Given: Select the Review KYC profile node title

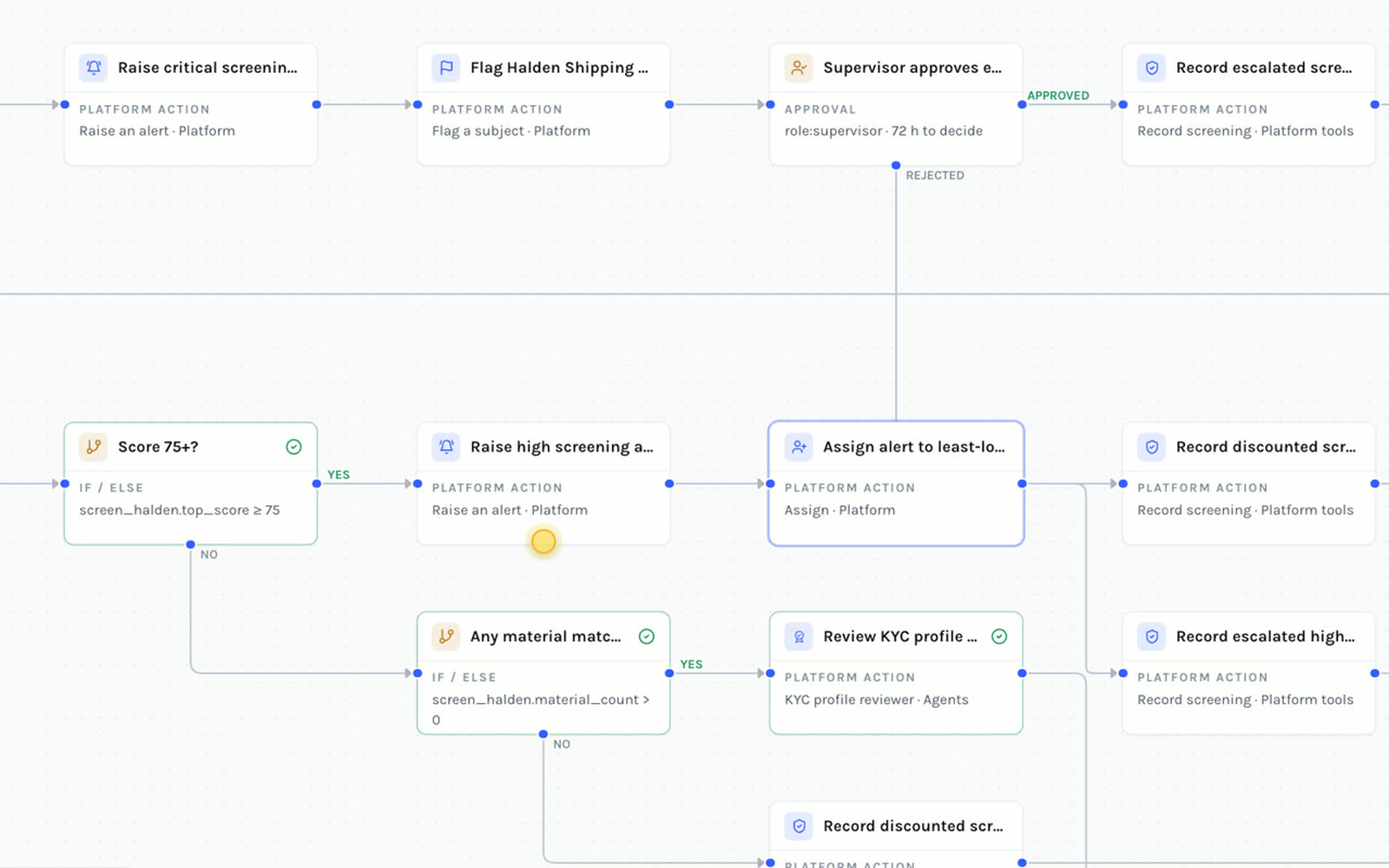Looking at the screenshot, I should point(900,636).
